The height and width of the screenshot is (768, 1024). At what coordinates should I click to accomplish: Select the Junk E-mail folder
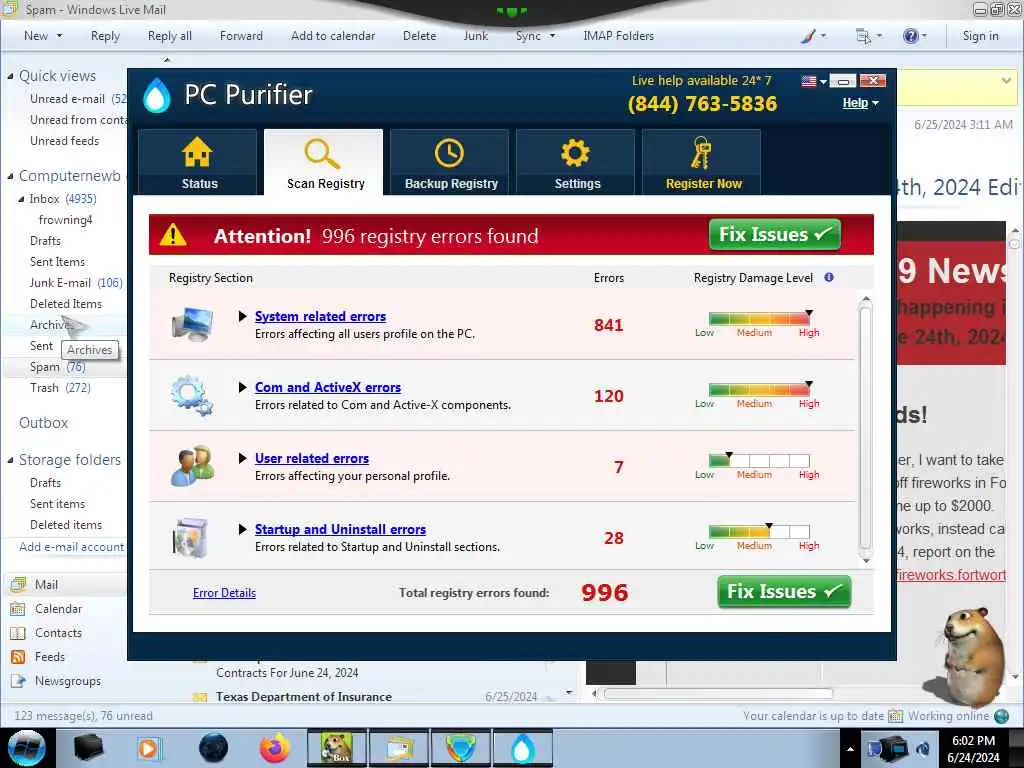coord(76,283)
